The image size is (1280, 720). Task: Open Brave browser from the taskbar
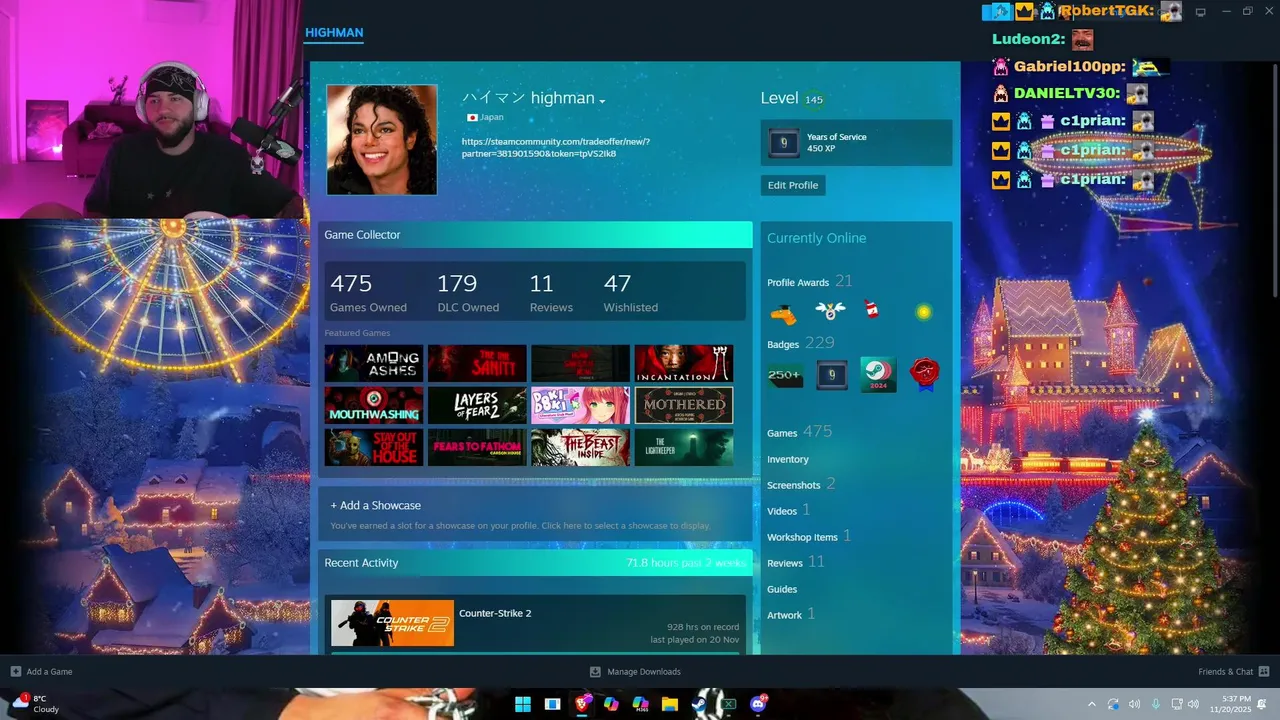[x=582, y=704]
